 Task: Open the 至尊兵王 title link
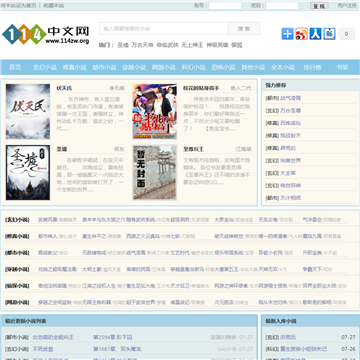(x=193, y=149)
